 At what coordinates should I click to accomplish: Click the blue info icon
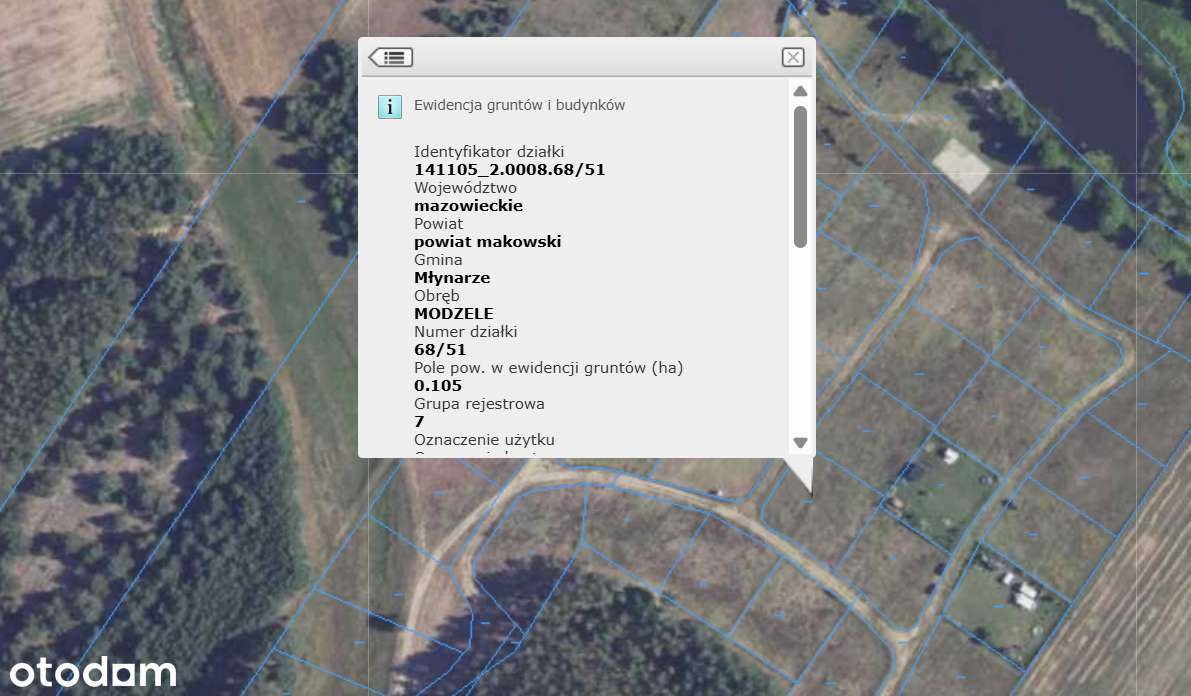point(390,106)
